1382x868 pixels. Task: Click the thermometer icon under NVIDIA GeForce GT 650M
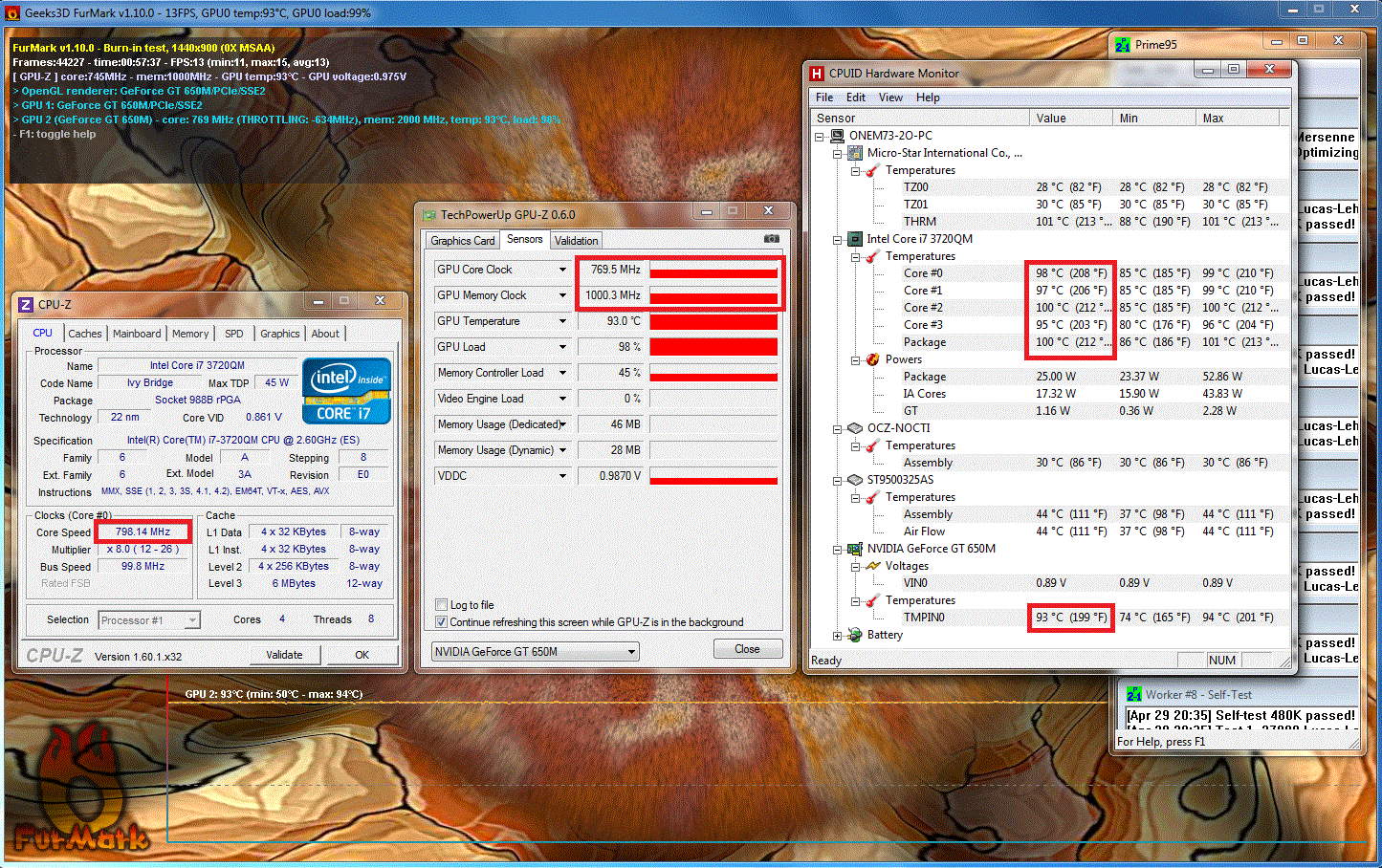pyautogui.click(x=872, y=600)
